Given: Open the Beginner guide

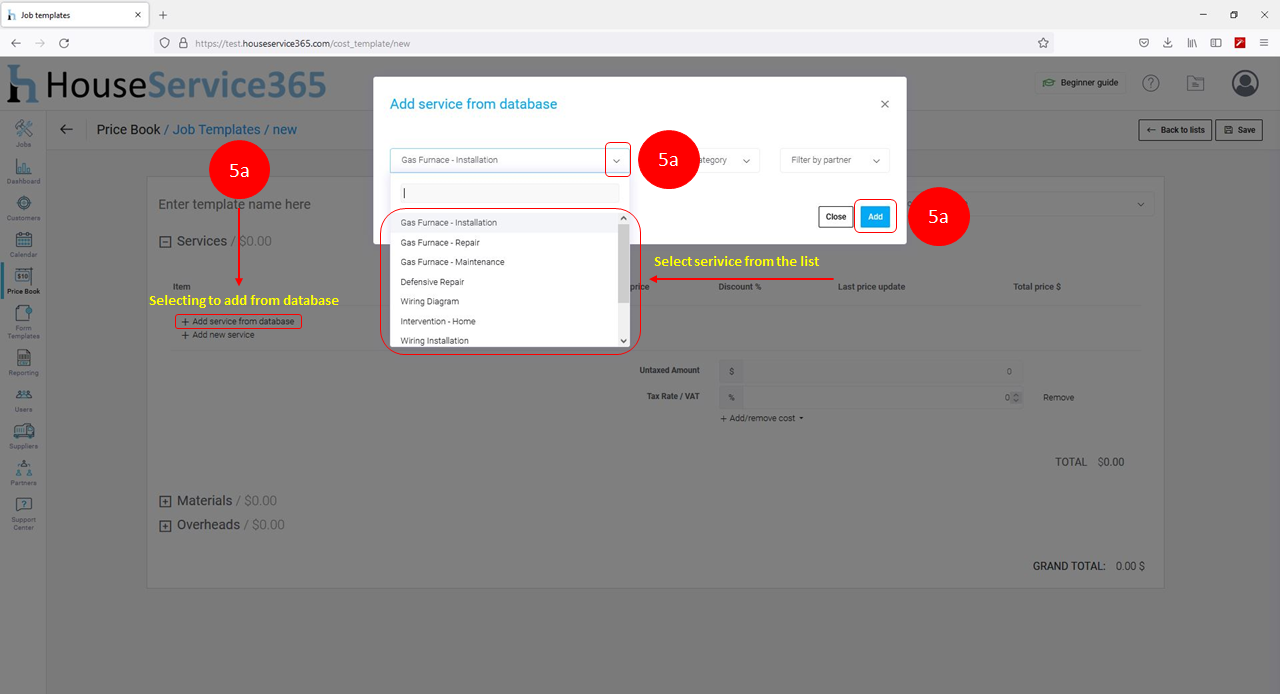Looking at the screenshot, I should (x=1080, y=83).
